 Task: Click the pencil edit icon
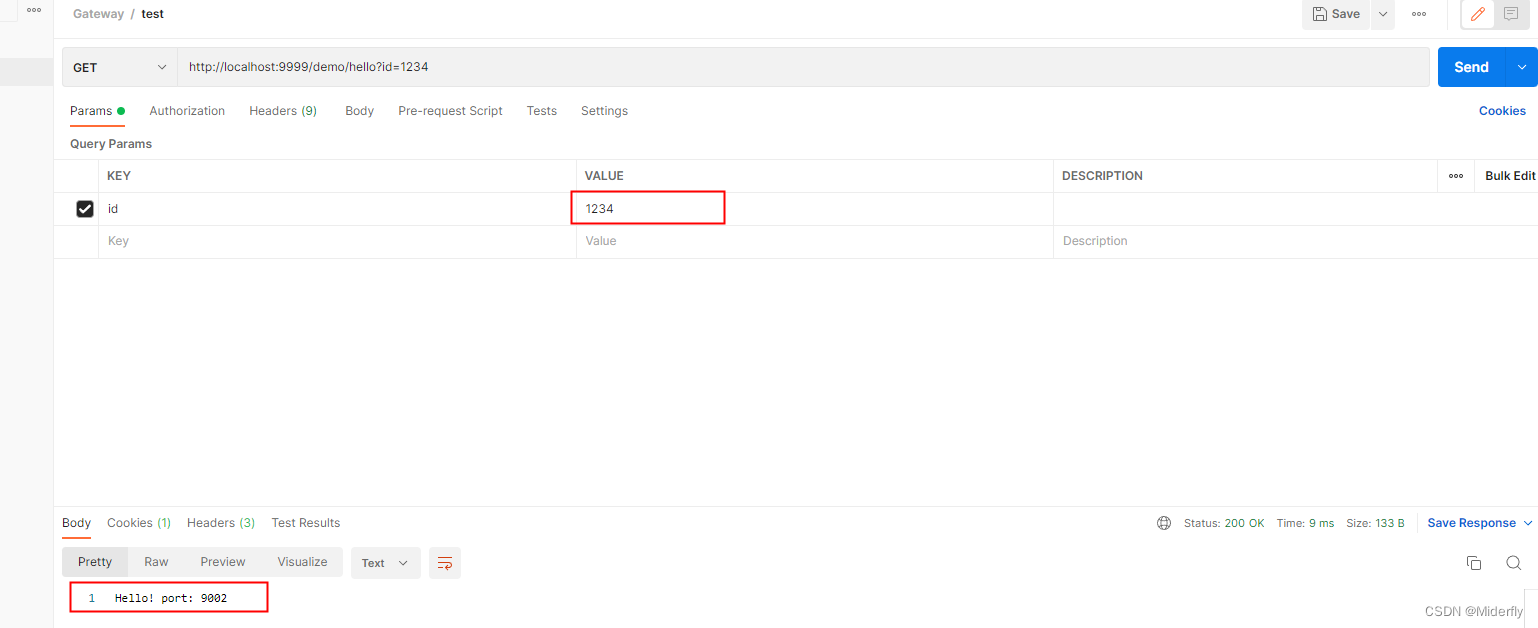click(x=1478, y=14)
